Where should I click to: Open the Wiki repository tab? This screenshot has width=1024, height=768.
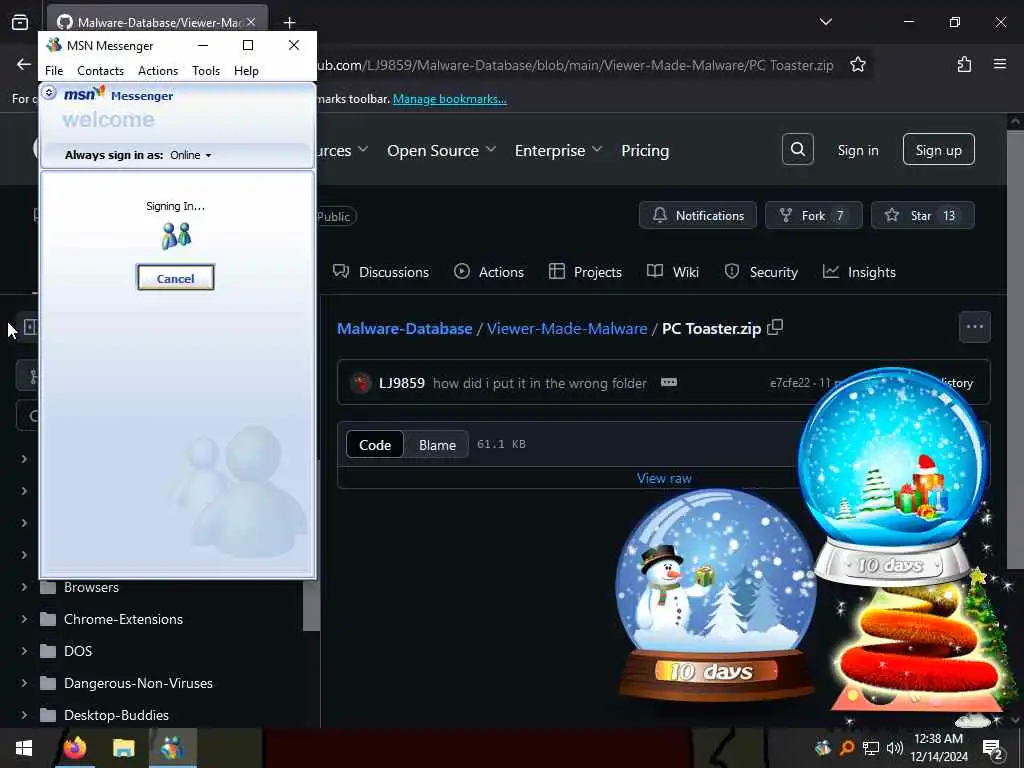[673, 272]
